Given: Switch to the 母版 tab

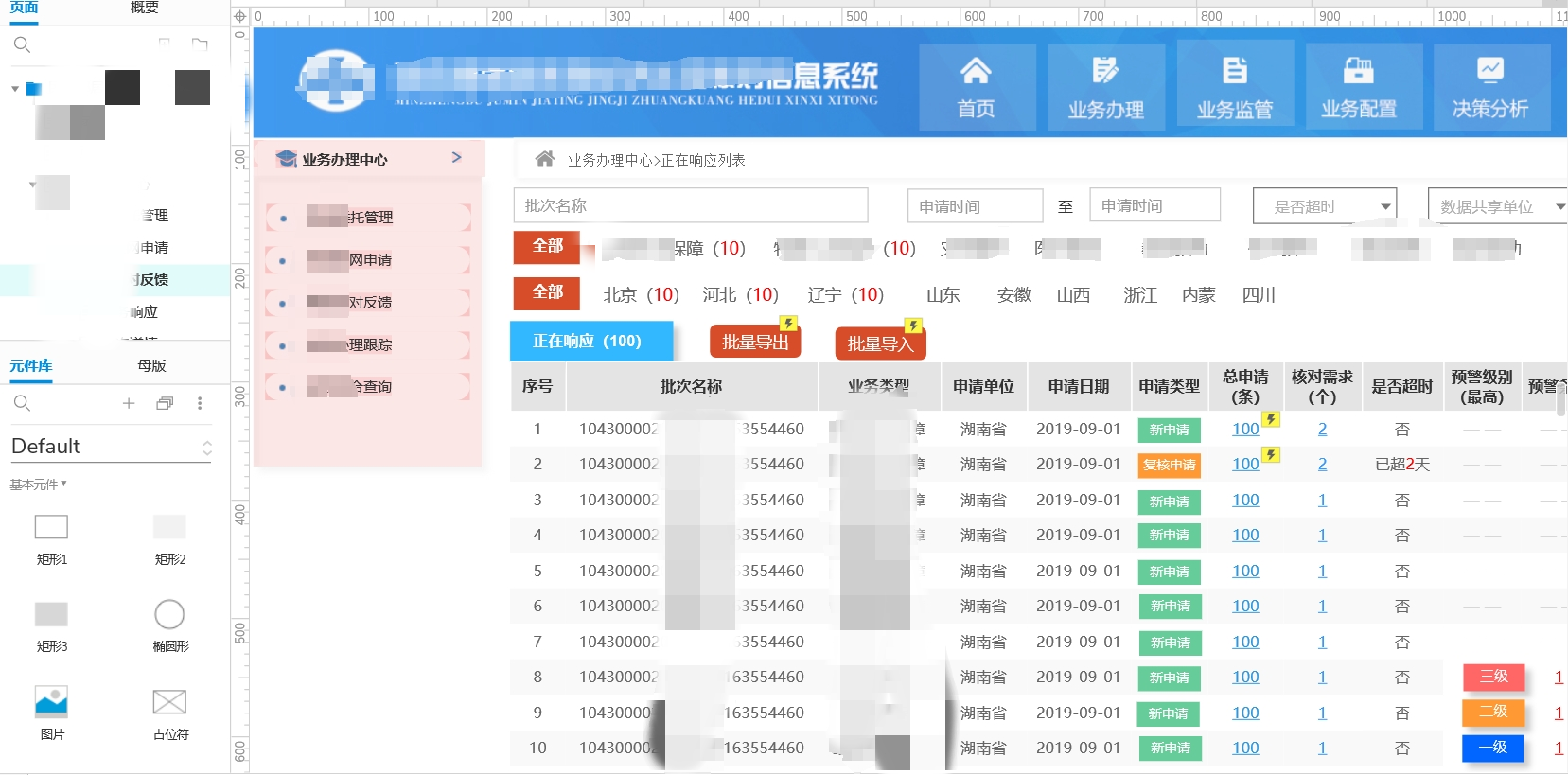Looking at the screenshot, I should [151, 366].
